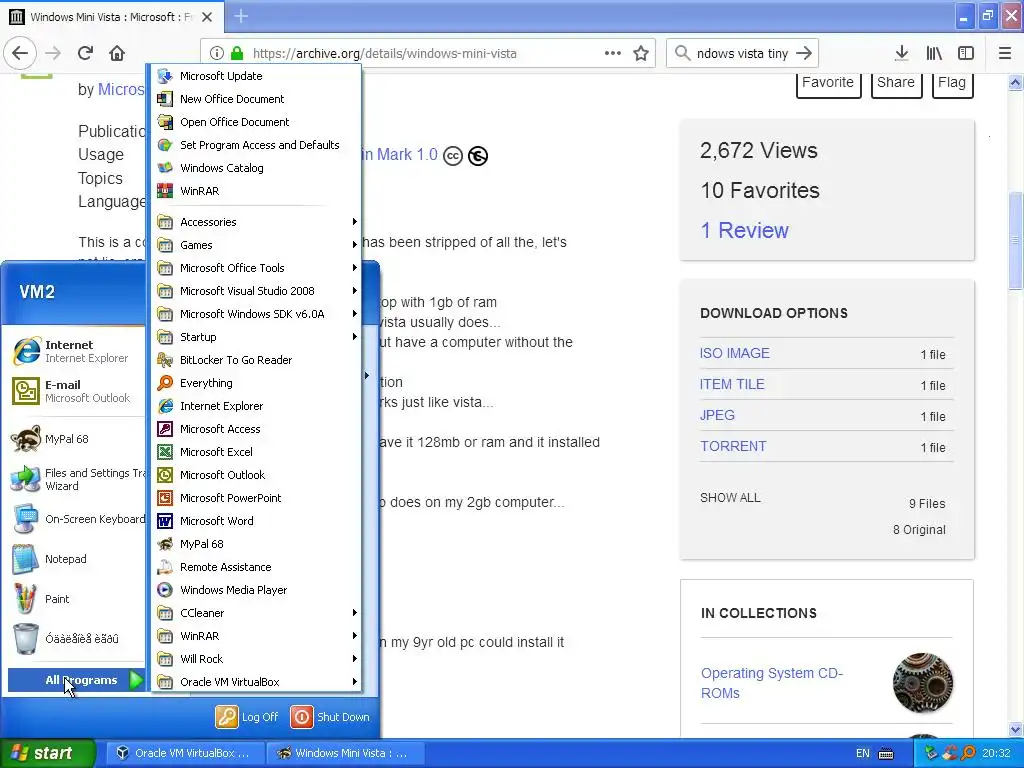Open the browser downloads arrow
This screenshot has height=768, width=1024.
tap(901, 53)
